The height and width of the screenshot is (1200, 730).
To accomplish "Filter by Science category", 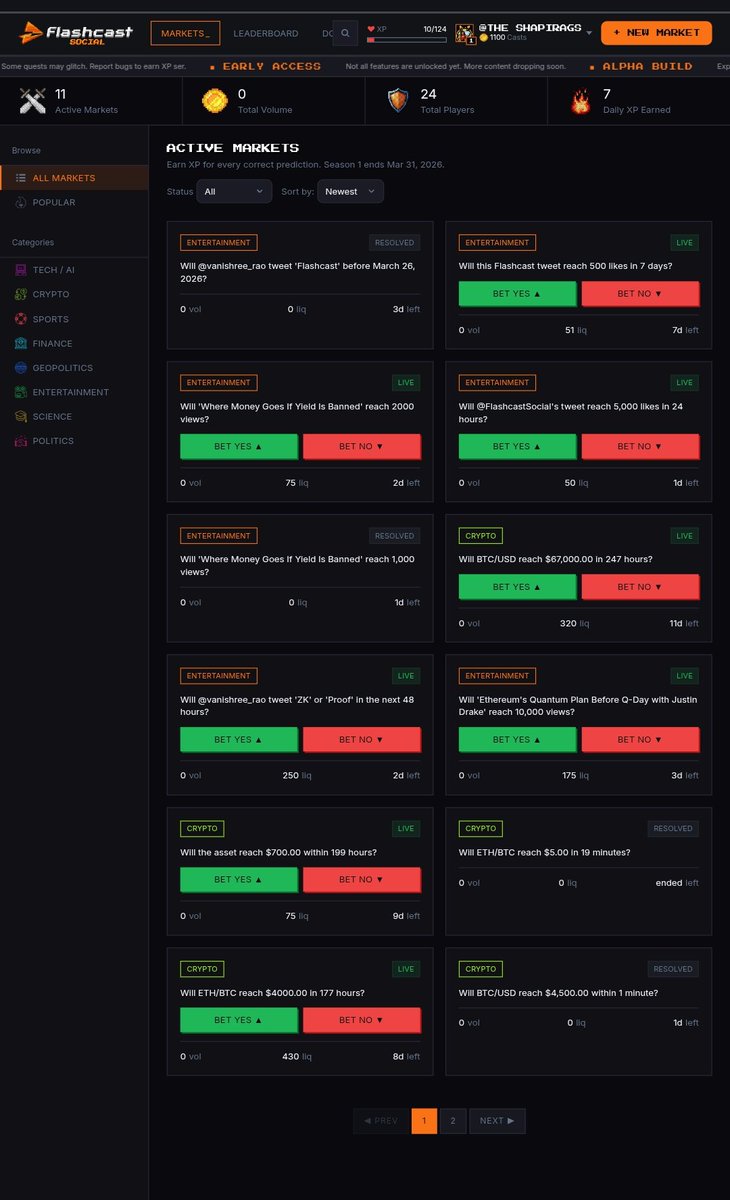I will [74, 416].
